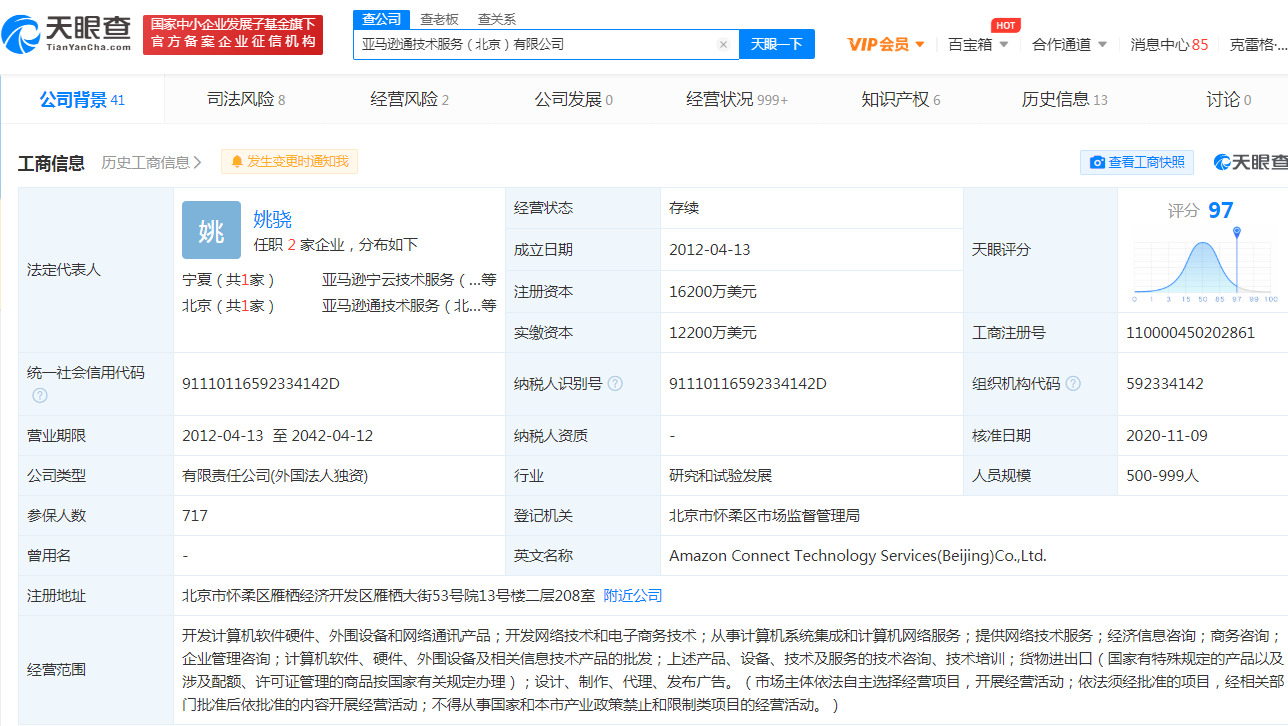Open the 司法风险 tab
Screen dimensions: 1288x726
click(x=246, y=99)
